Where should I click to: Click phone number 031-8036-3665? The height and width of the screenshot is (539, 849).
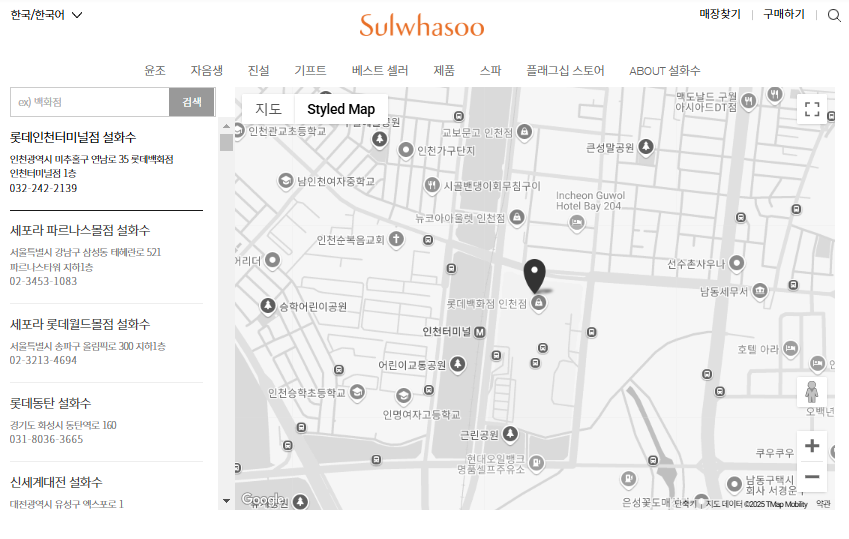click(x=47, y=439)
